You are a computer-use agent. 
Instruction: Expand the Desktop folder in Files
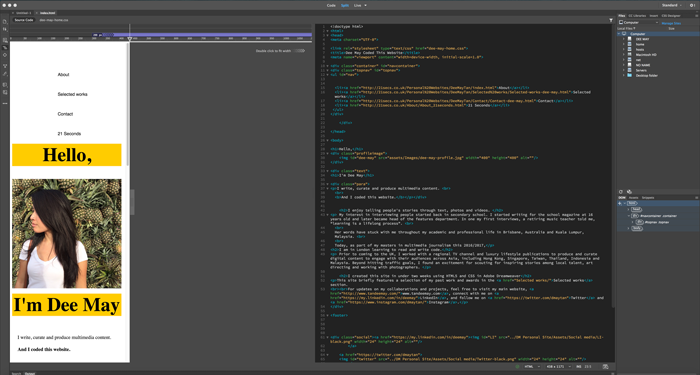624,75
